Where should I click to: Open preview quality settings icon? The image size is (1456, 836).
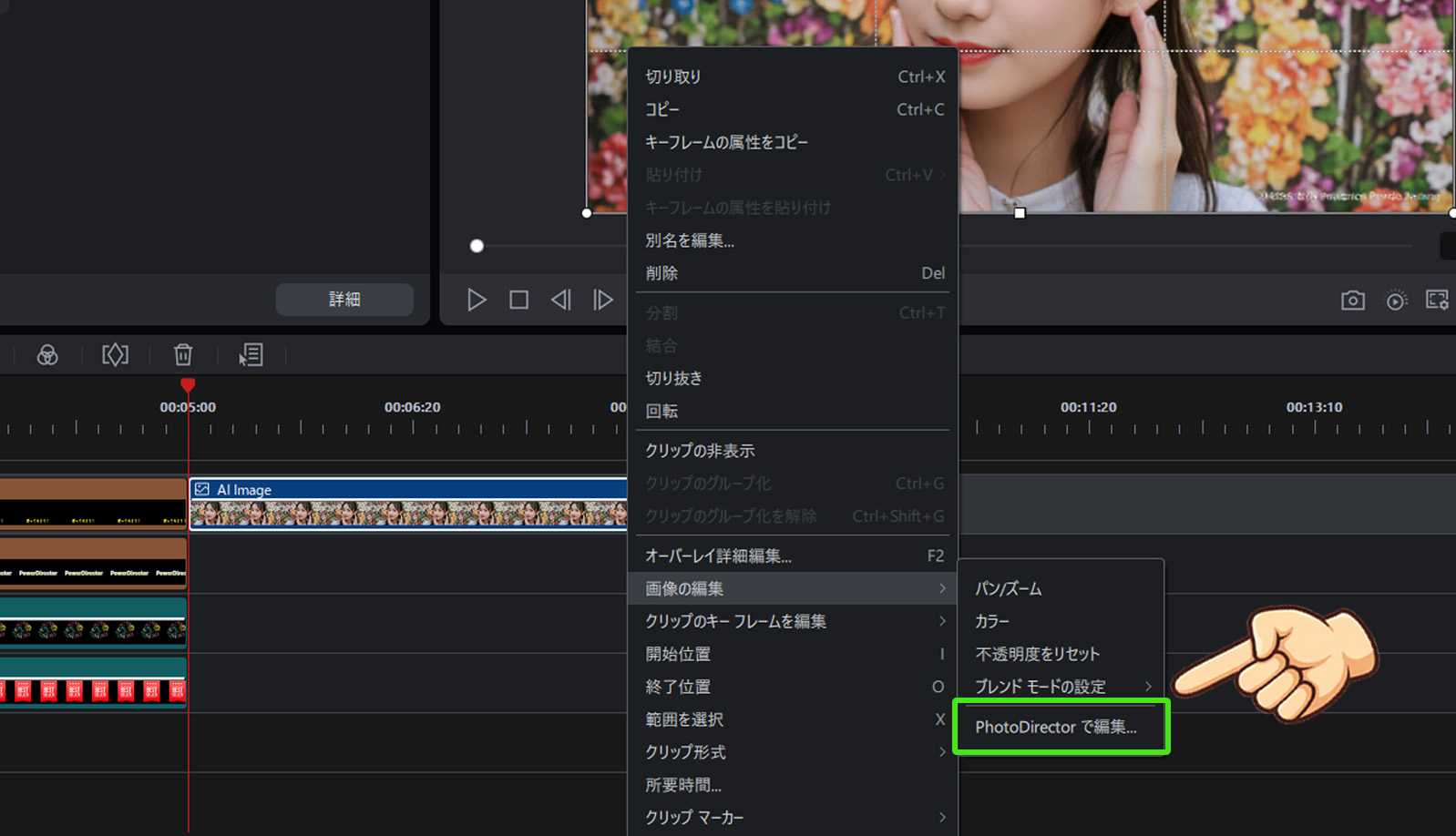coord(1396,300)
